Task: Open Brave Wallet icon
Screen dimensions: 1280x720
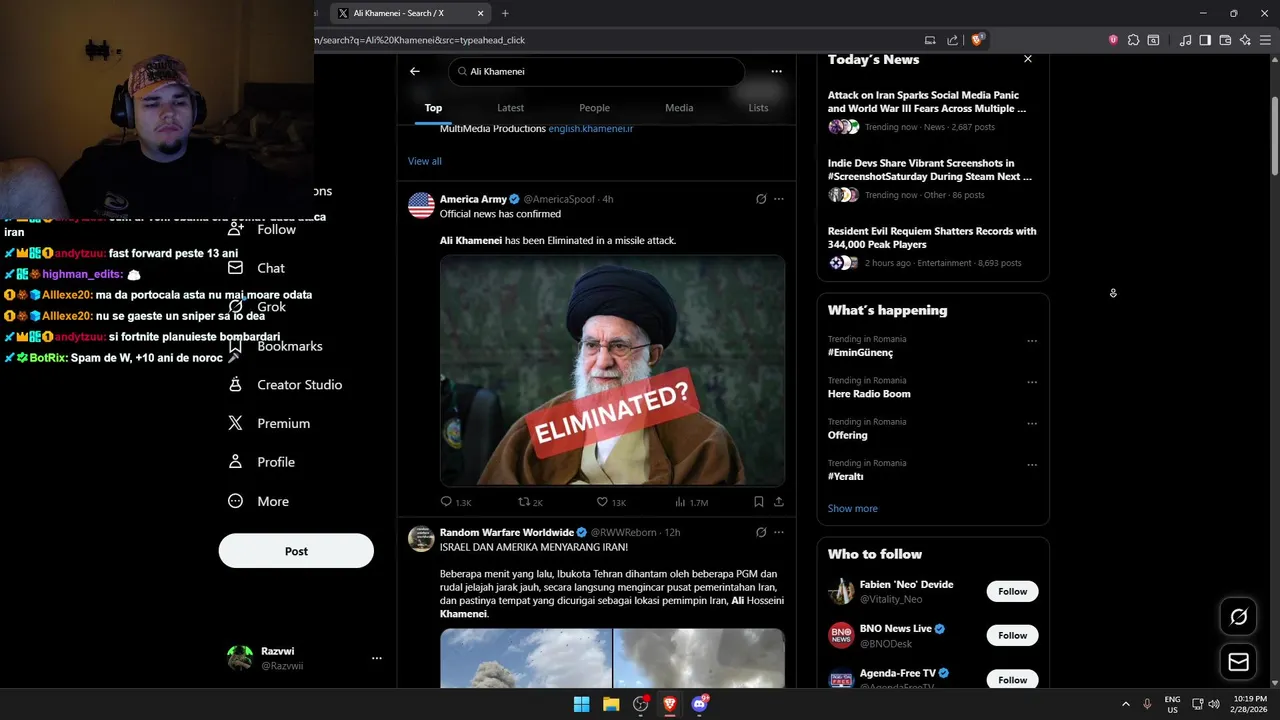Action: (1225, 40)
